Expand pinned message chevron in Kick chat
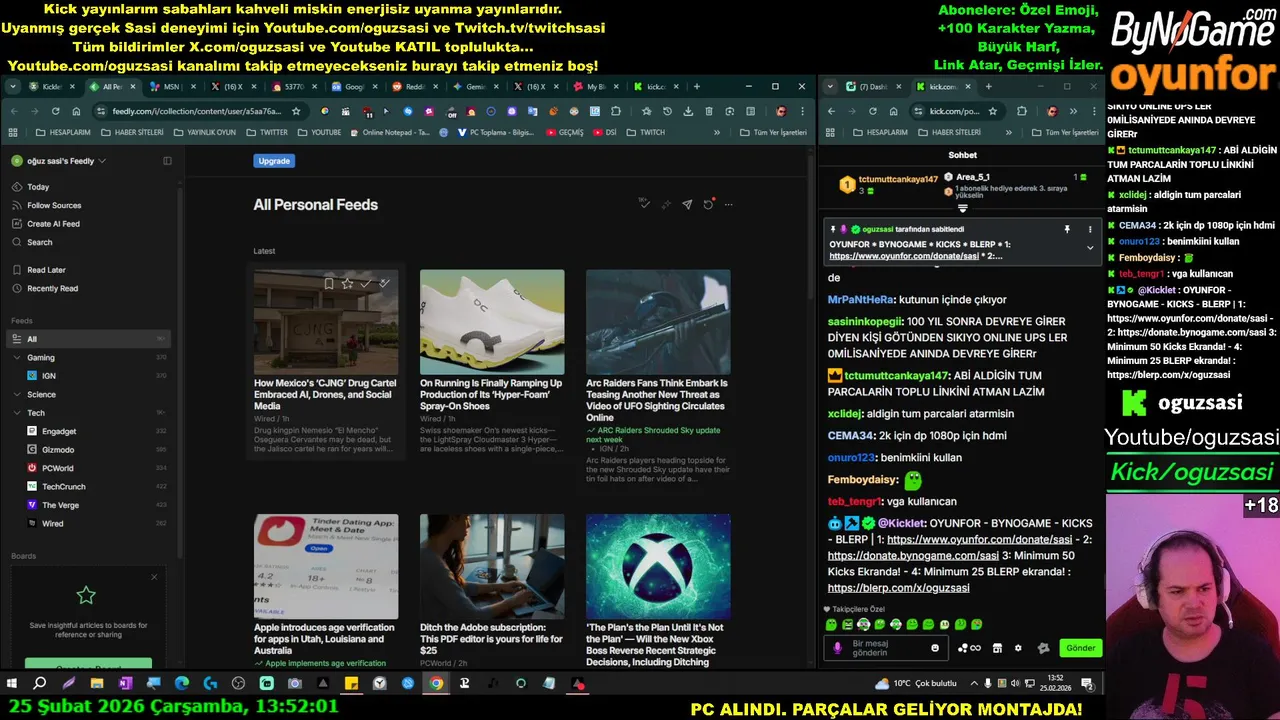Screen dimensions: 1280x720 click(x=1090, y=247)
